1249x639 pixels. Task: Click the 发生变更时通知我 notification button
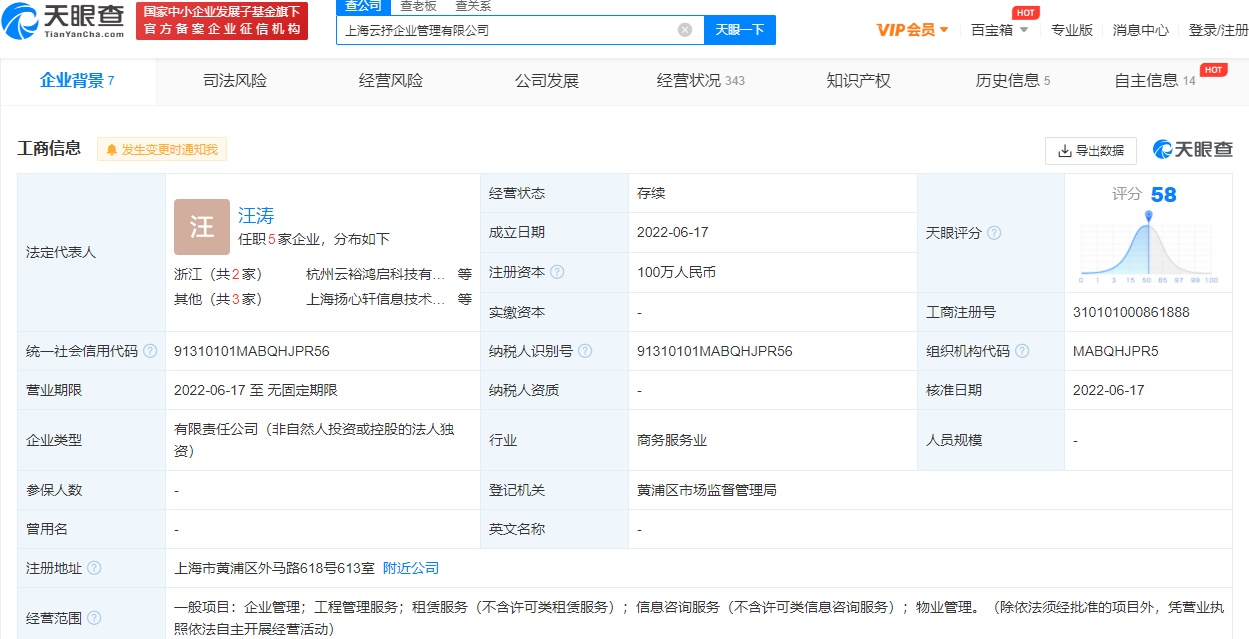coord(162,150)
